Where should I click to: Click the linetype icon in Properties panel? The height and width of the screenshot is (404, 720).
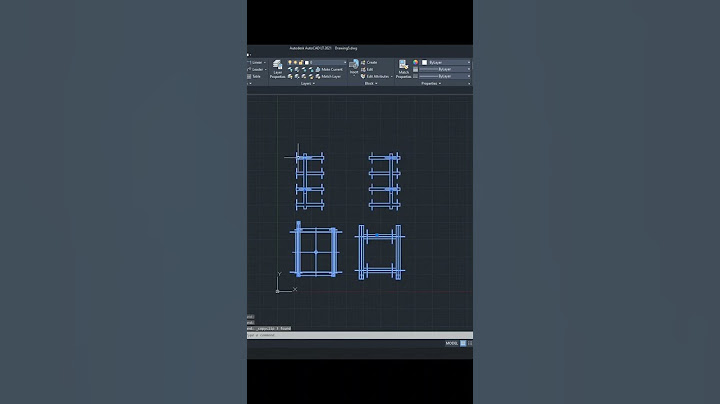tap(416, 76)
